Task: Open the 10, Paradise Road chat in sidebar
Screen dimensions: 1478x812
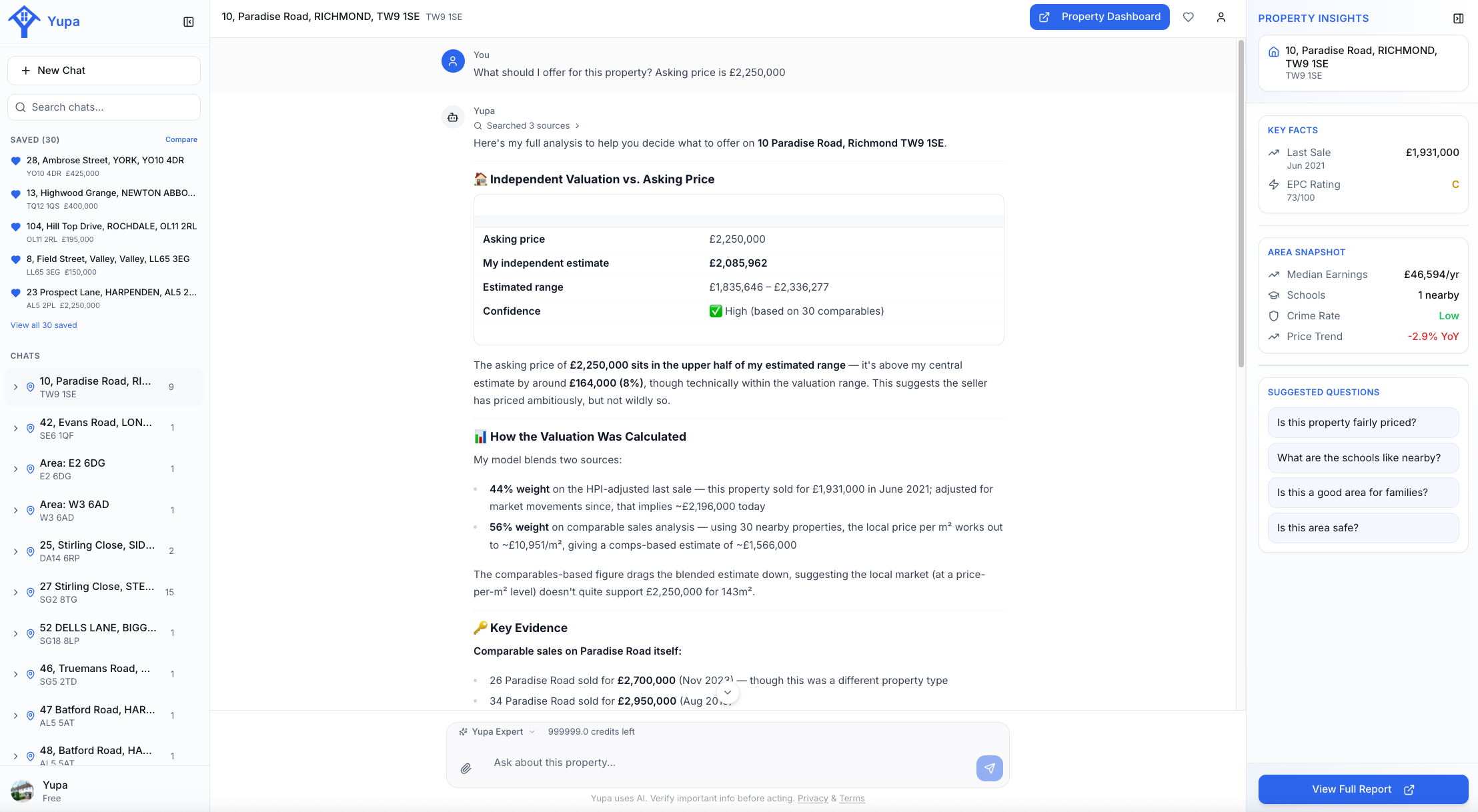Action: point(104,387)
